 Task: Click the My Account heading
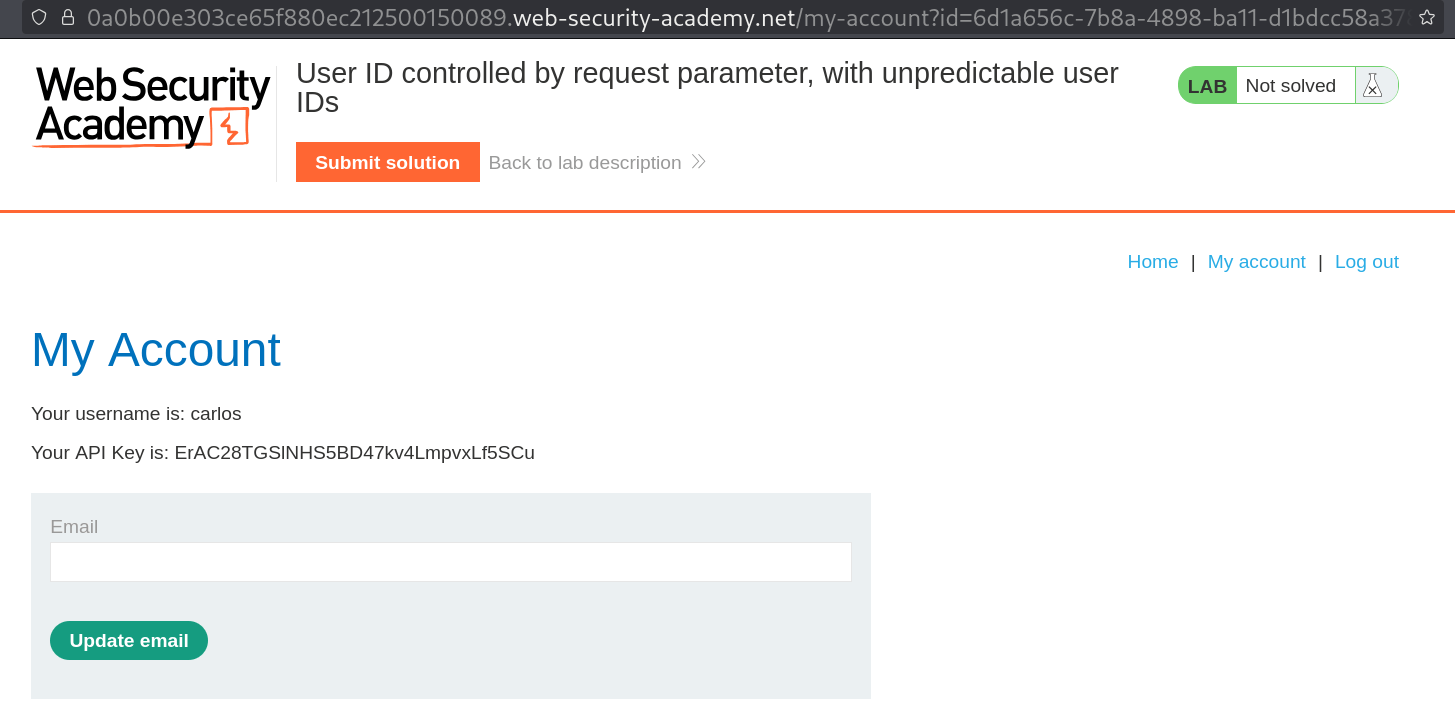156,349
